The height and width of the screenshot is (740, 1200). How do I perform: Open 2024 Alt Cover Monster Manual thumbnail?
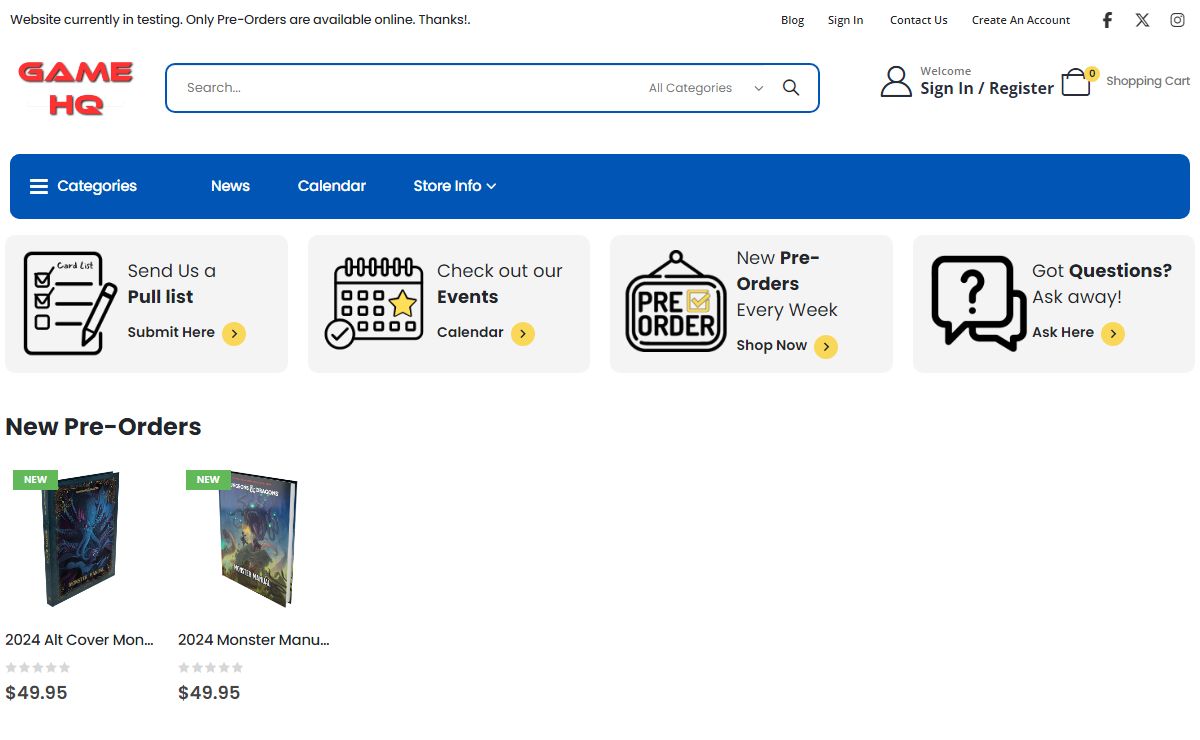(x=80, y=540)
